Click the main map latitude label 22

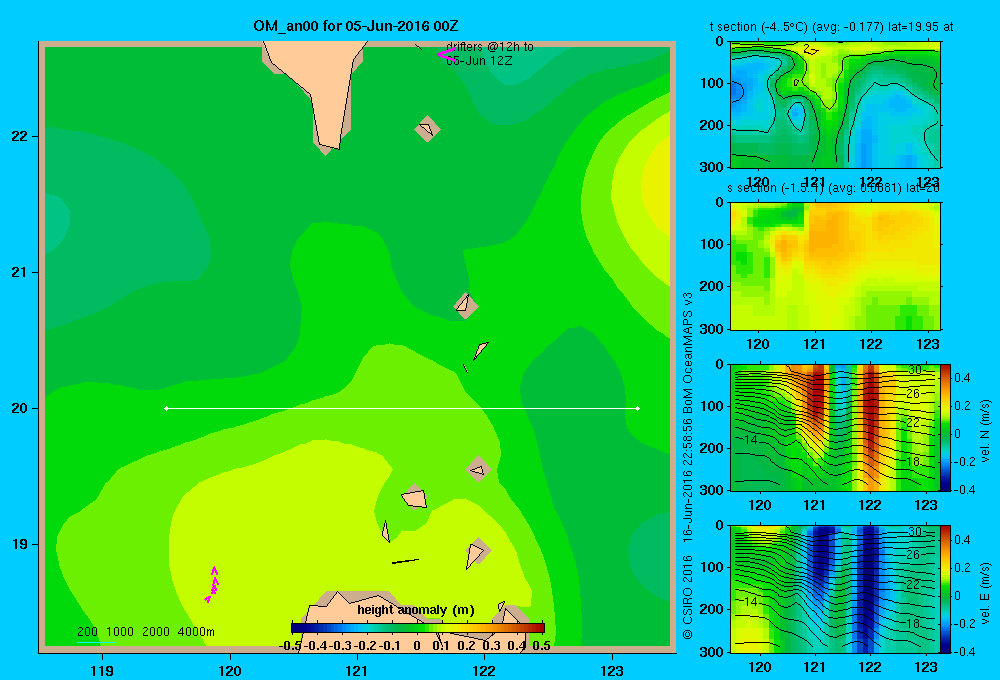(20, 136)
